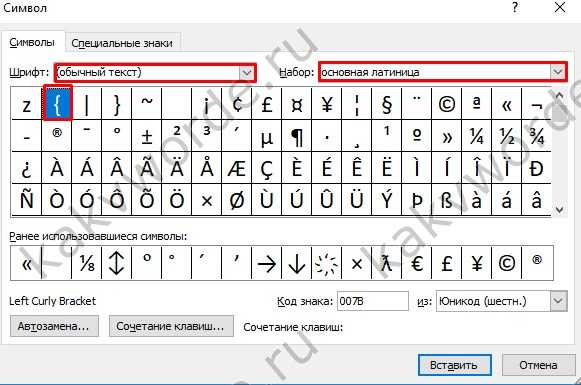581x385 pixels.
Task: Select the section sign § character
Action: pos(386,104)
